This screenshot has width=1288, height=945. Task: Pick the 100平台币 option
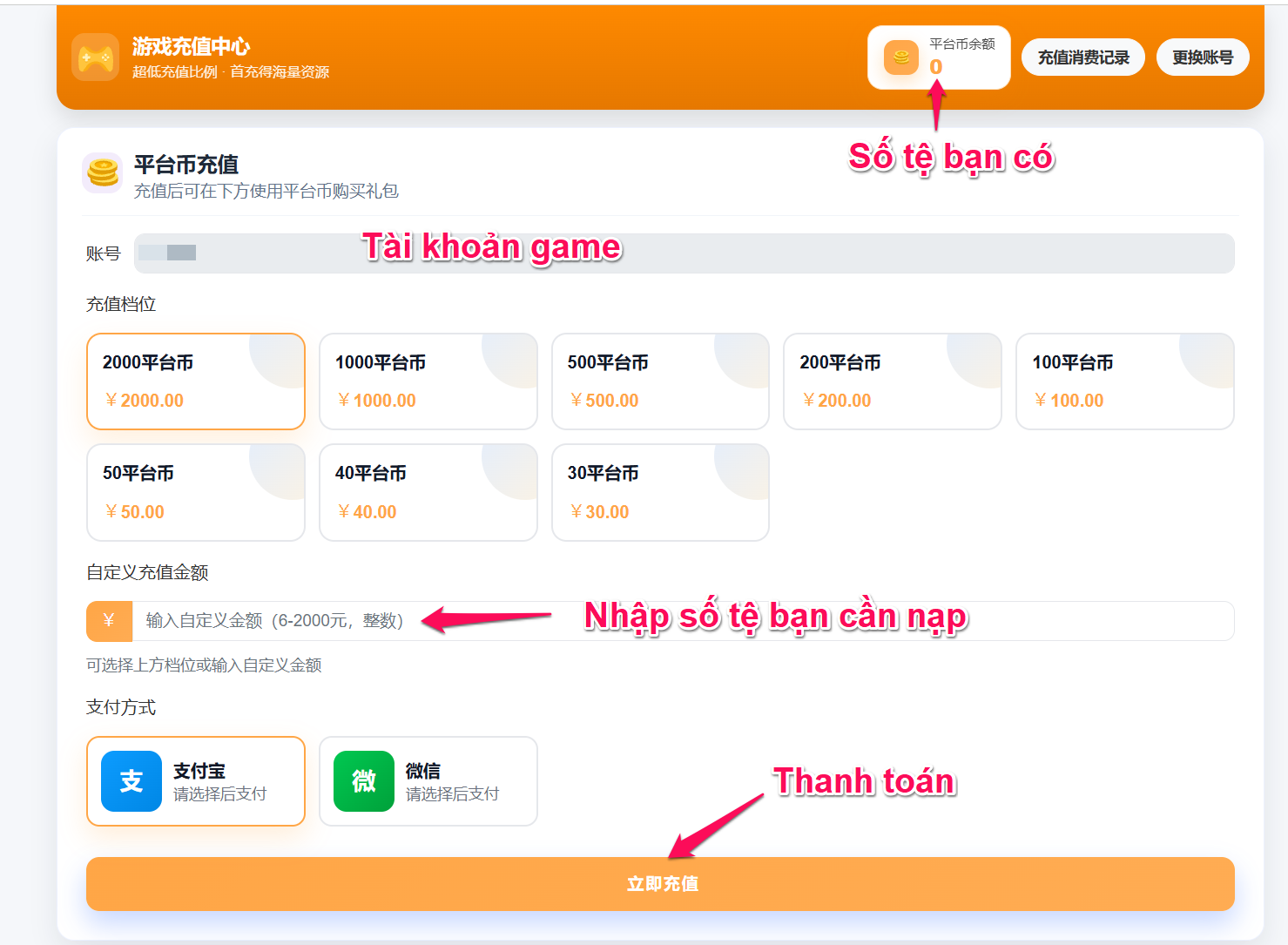coord(1124,381)
